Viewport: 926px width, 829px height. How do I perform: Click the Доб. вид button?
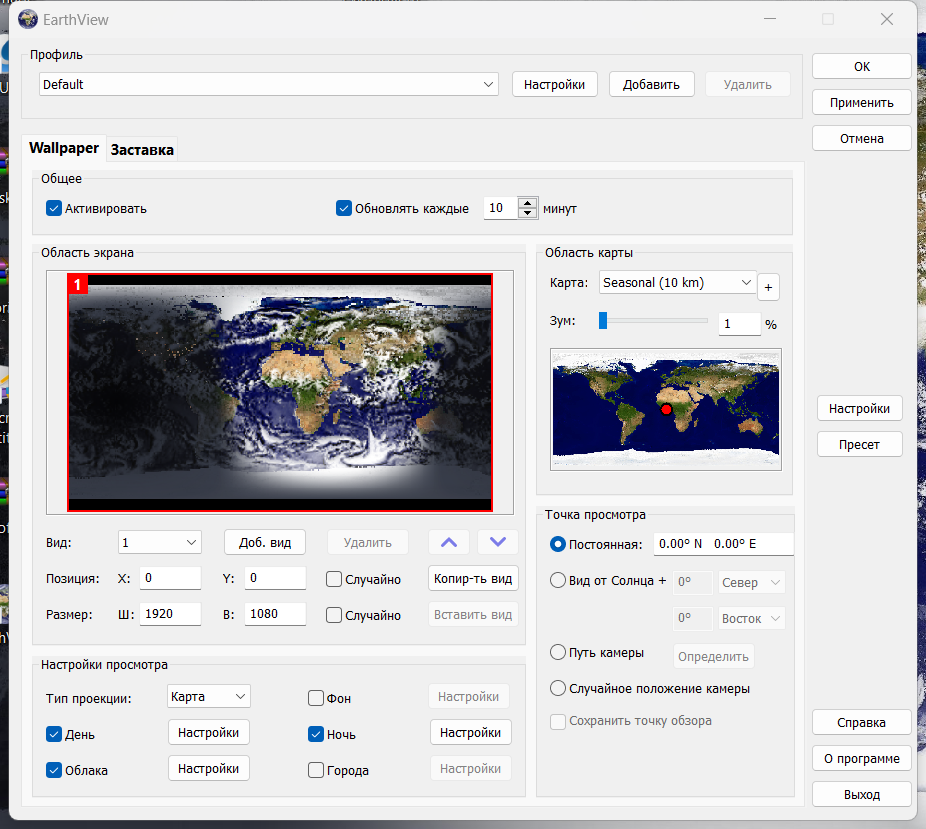click(x=265, y=542)
